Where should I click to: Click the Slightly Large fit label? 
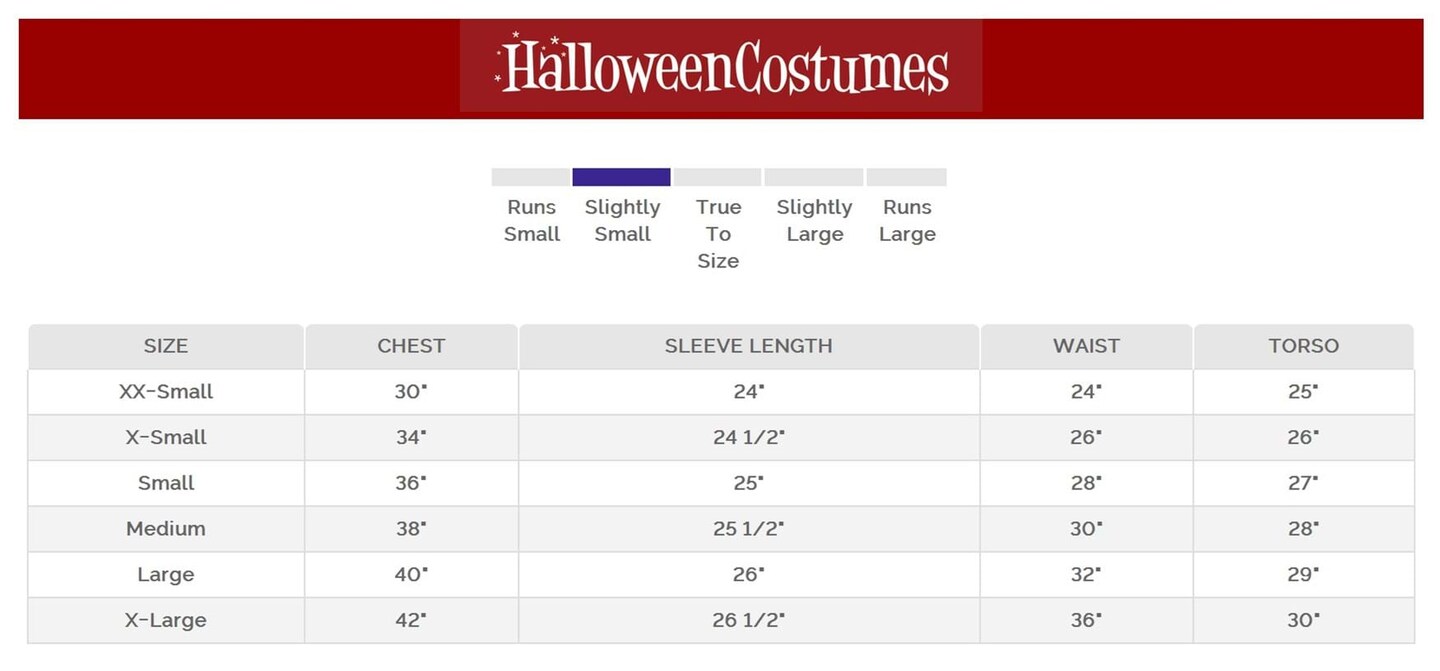click(814, 220)
